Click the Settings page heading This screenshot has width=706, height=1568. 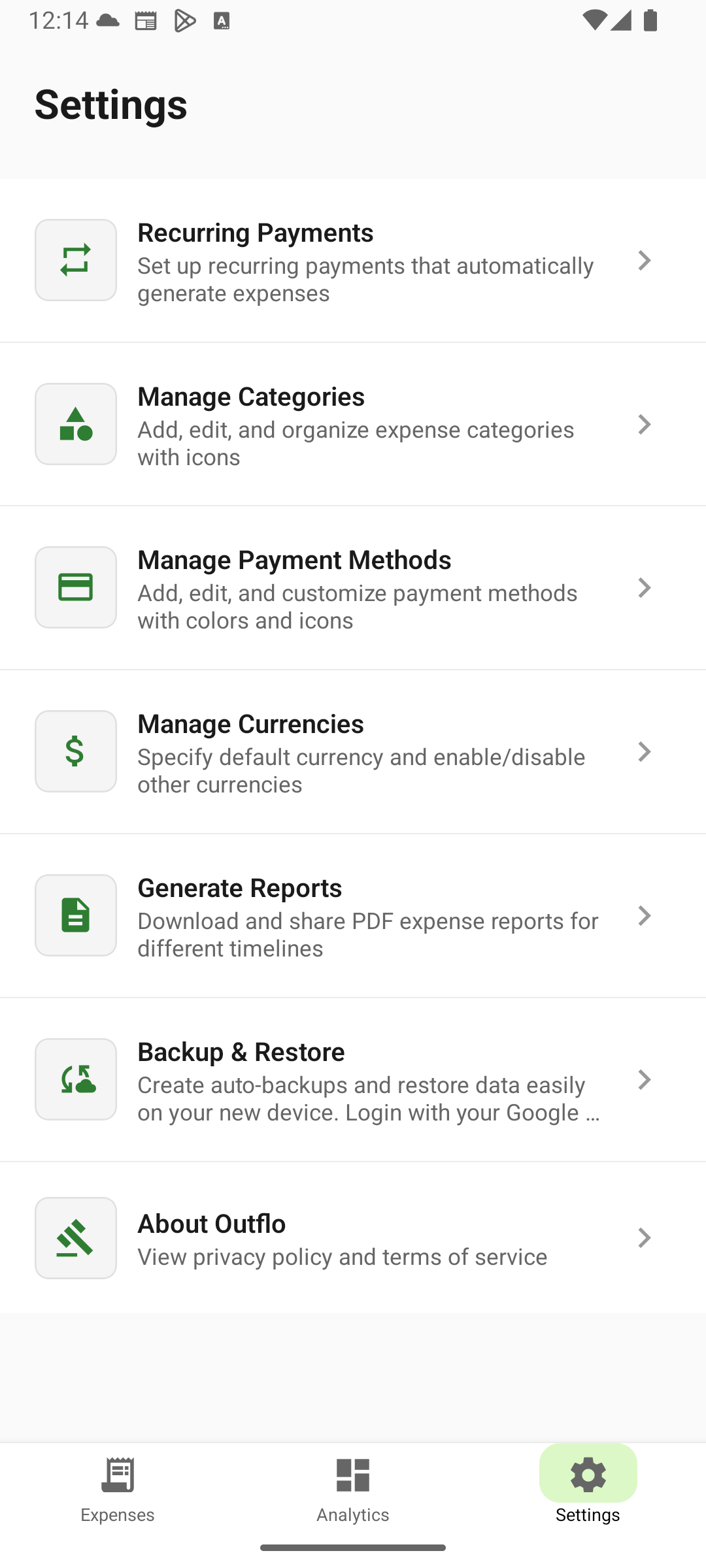tap(111, 105)
